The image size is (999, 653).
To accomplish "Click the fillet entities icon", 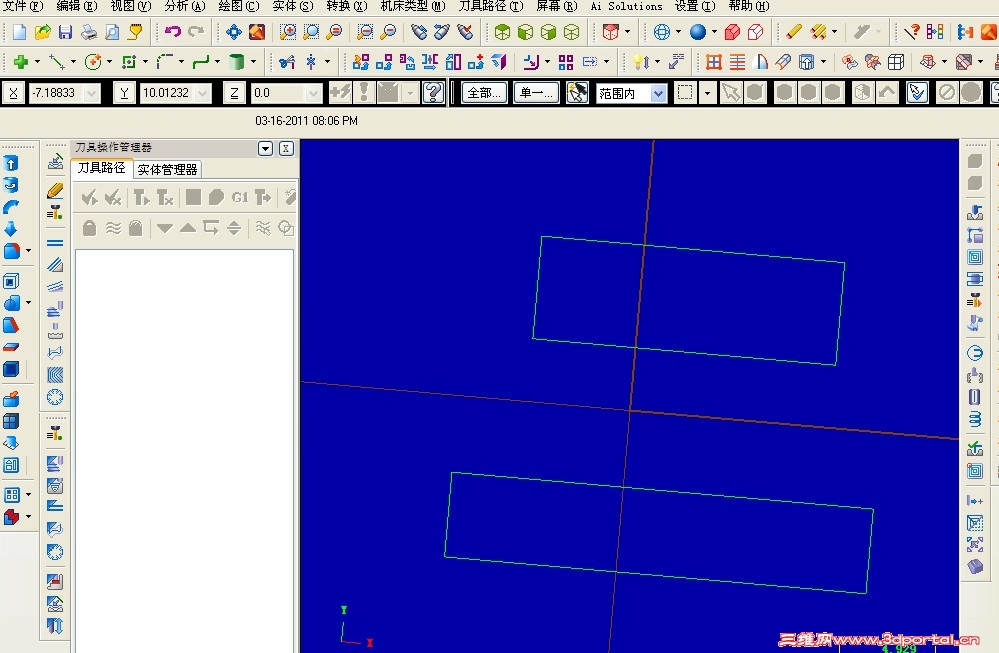I will (x=165, y=62).
